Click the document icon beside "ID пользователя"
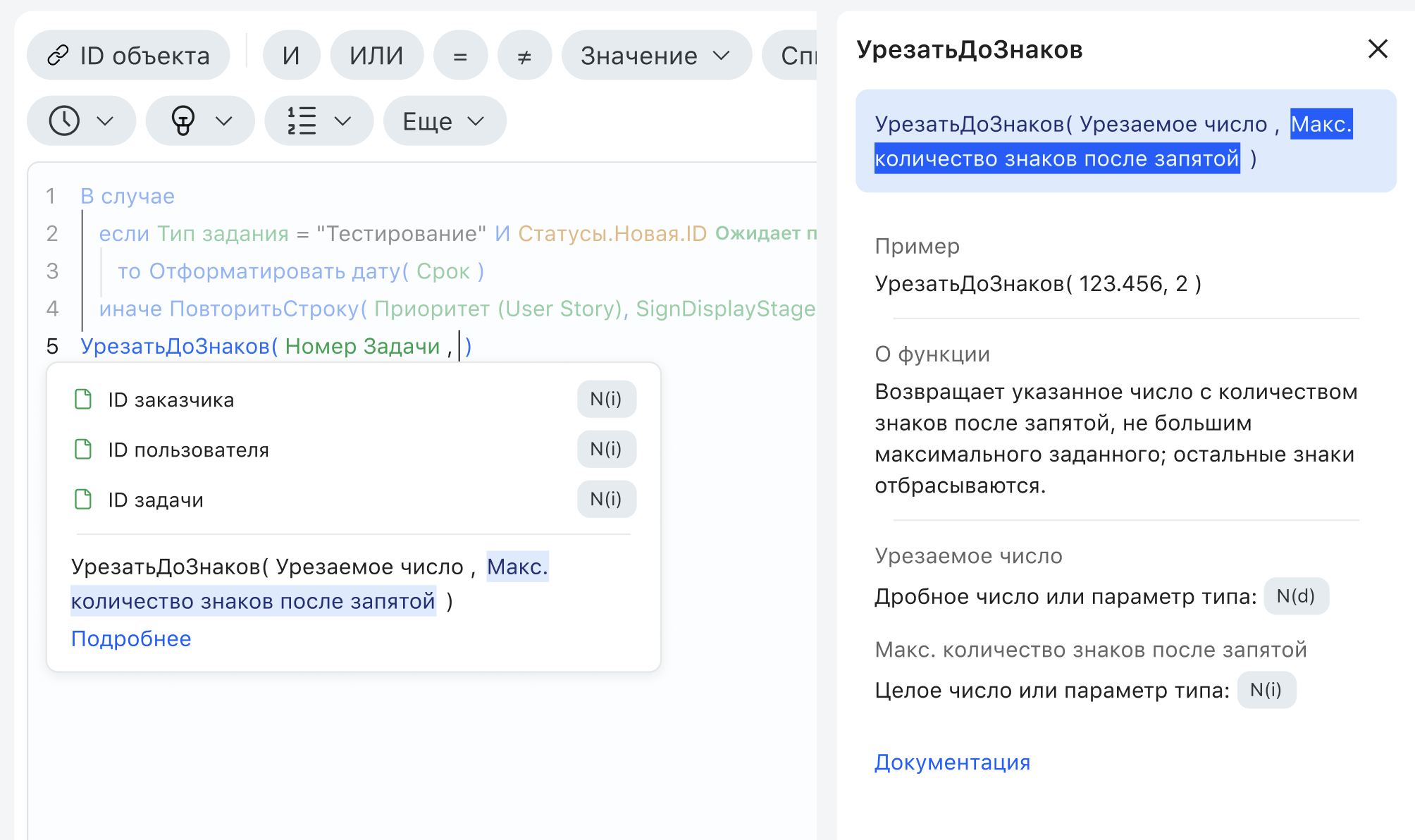This screenshot has width=1415, height=840. [83, 449]
